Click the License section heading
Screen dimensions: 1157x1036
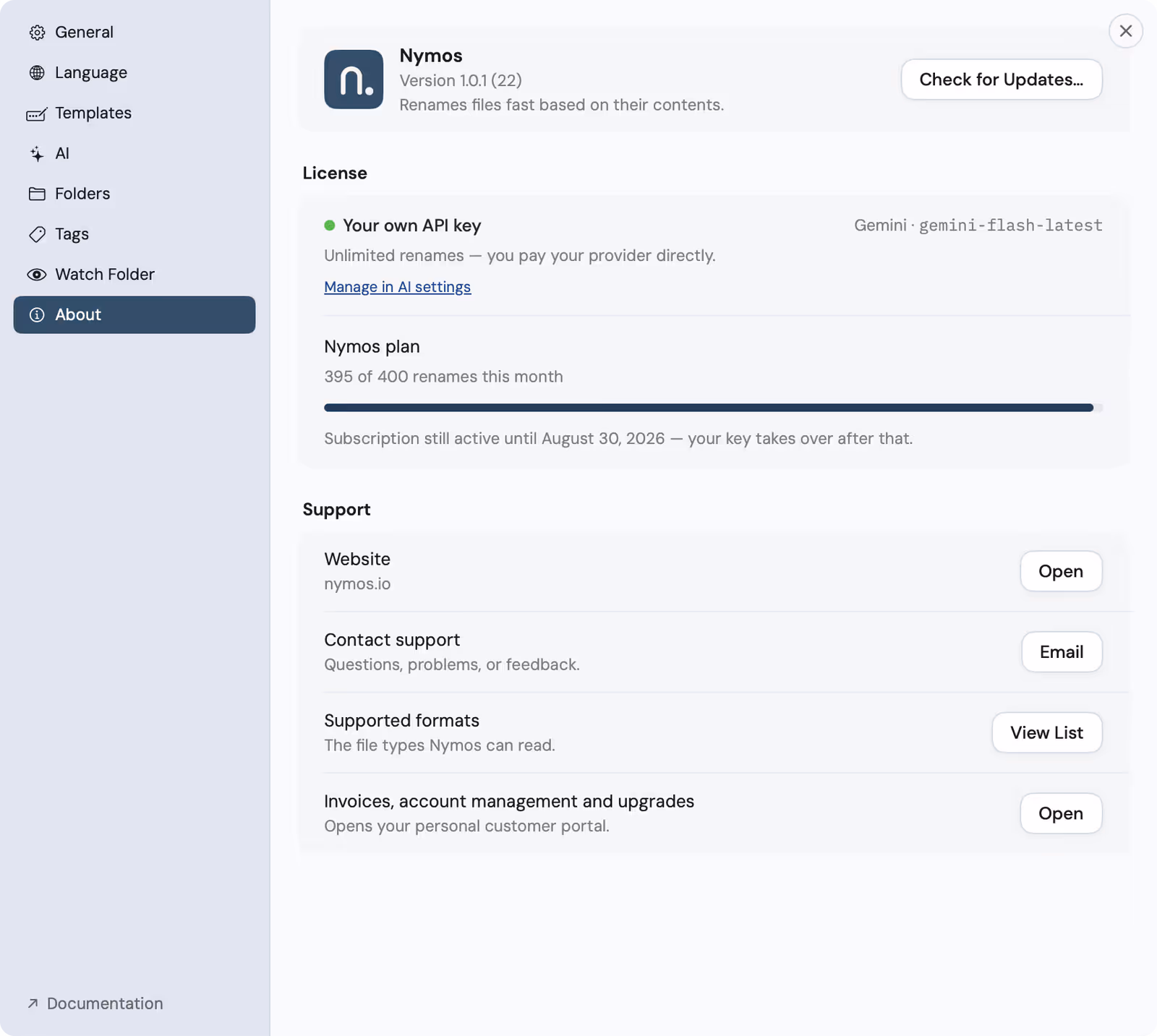tap(335, 174)
